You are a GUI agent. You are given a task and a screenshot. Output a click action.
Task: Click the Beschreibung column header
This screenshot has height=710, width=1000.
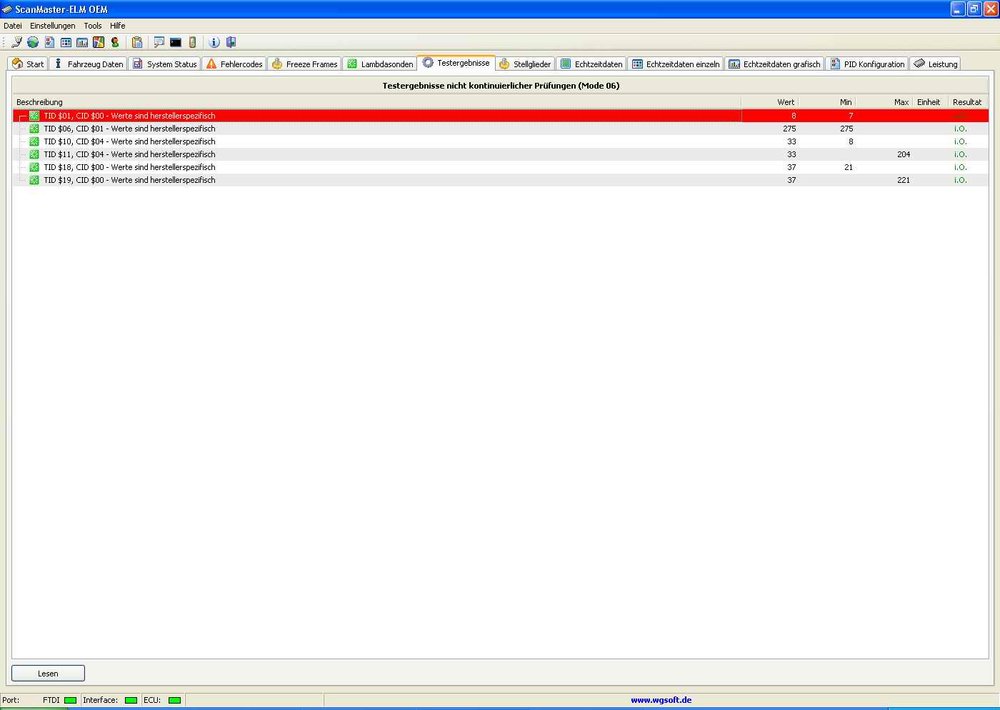click(40, 102)
